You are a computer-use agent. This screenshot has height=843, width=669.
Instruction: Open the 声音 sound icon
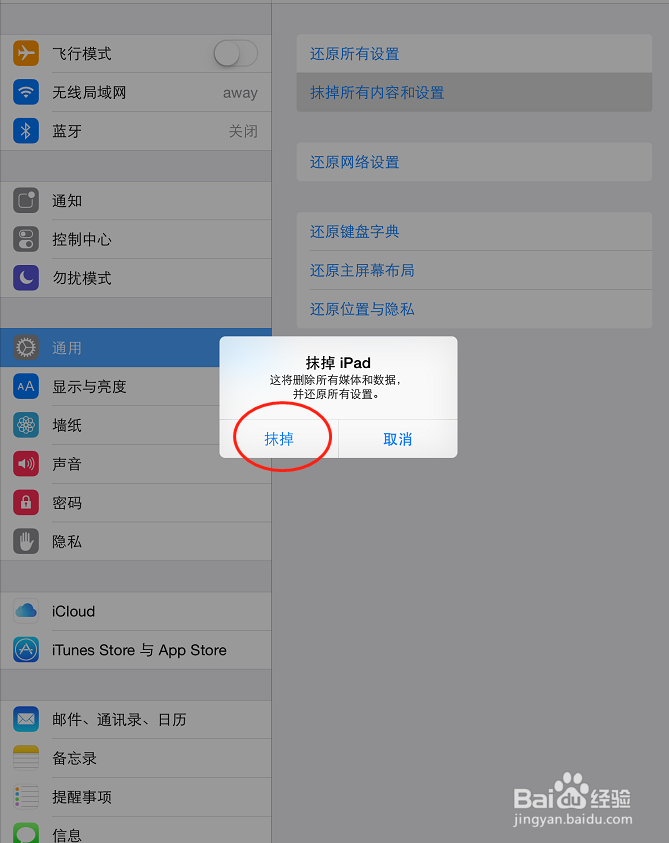pyautogui.click(x=26, y=464)
